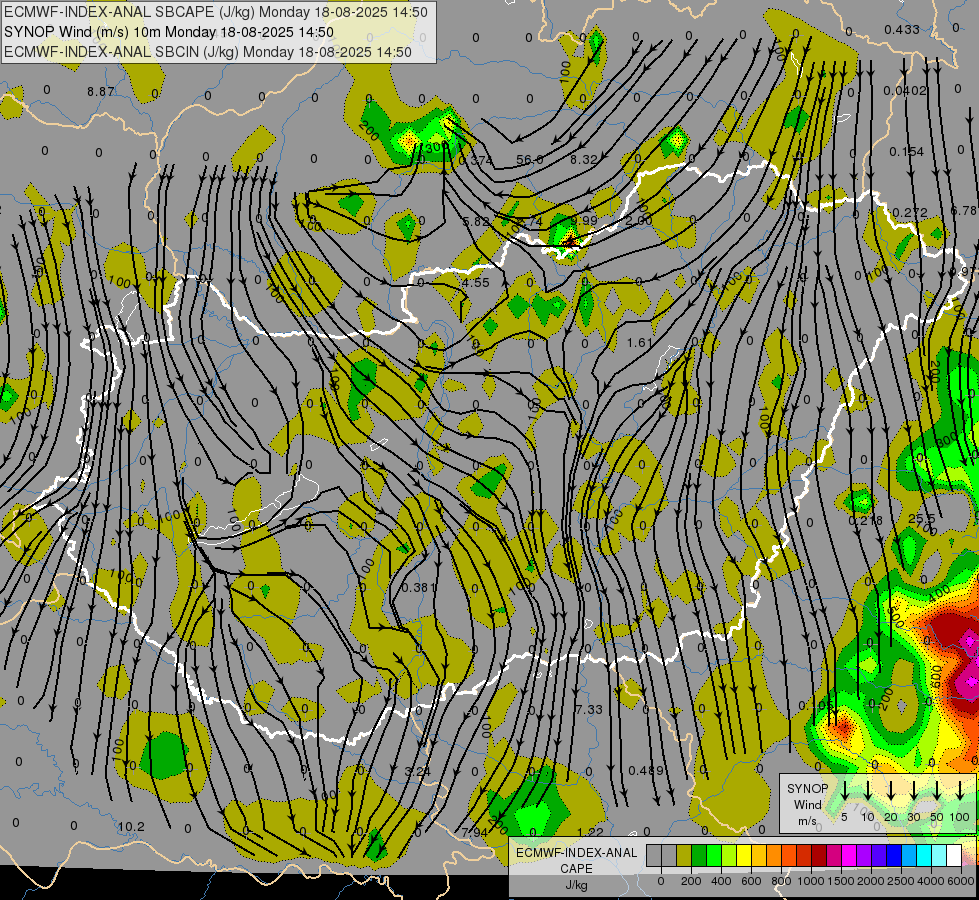Click the 200 tick label in CAPE legend
Image resolution: width=979 pixels, height=900 pixels.
pyautogui.click(x=691, y=881)
